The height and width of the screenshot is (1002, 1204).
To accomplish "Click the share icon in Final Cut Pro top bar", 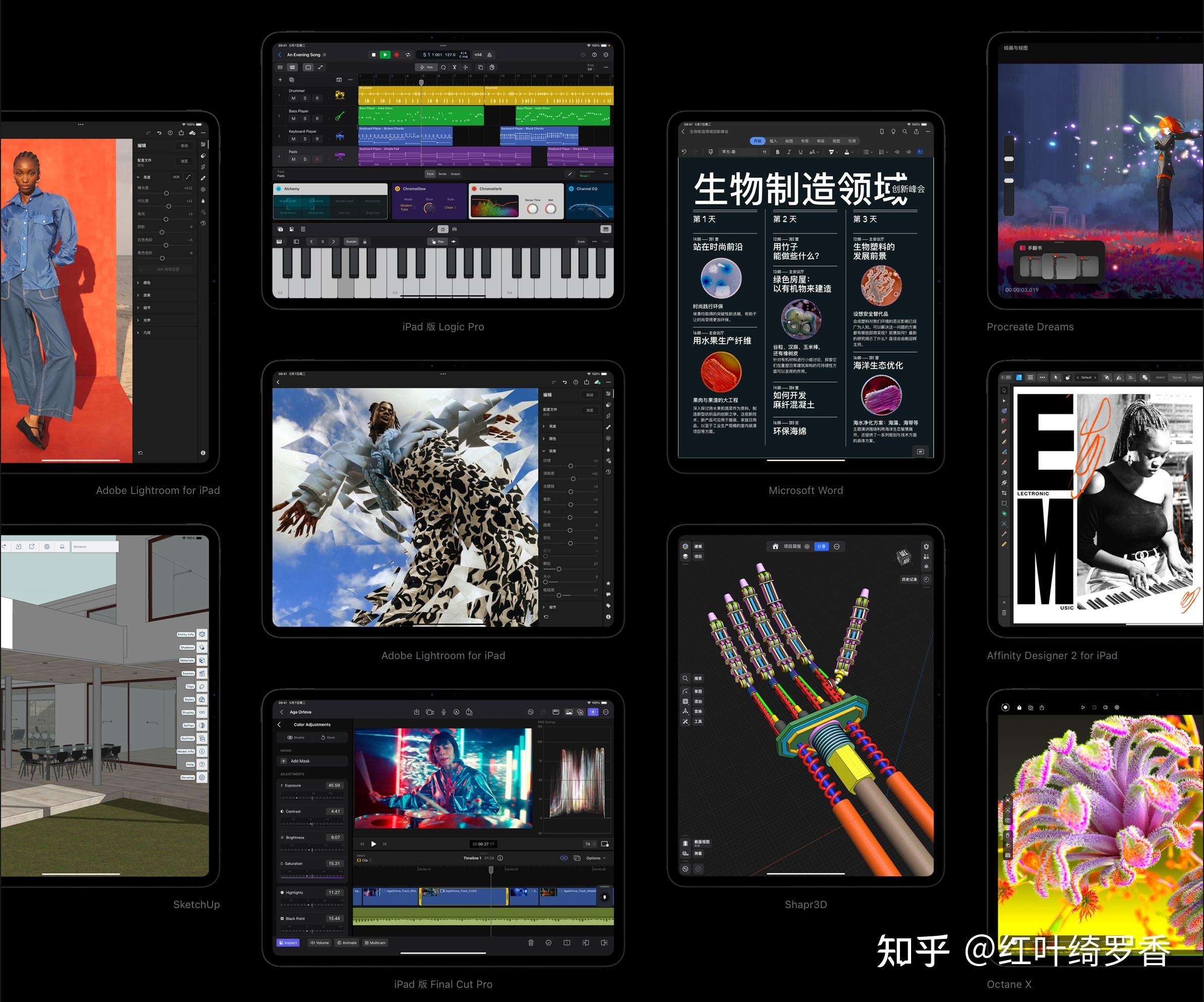I will pyautogui.click(x=470, y=713).
